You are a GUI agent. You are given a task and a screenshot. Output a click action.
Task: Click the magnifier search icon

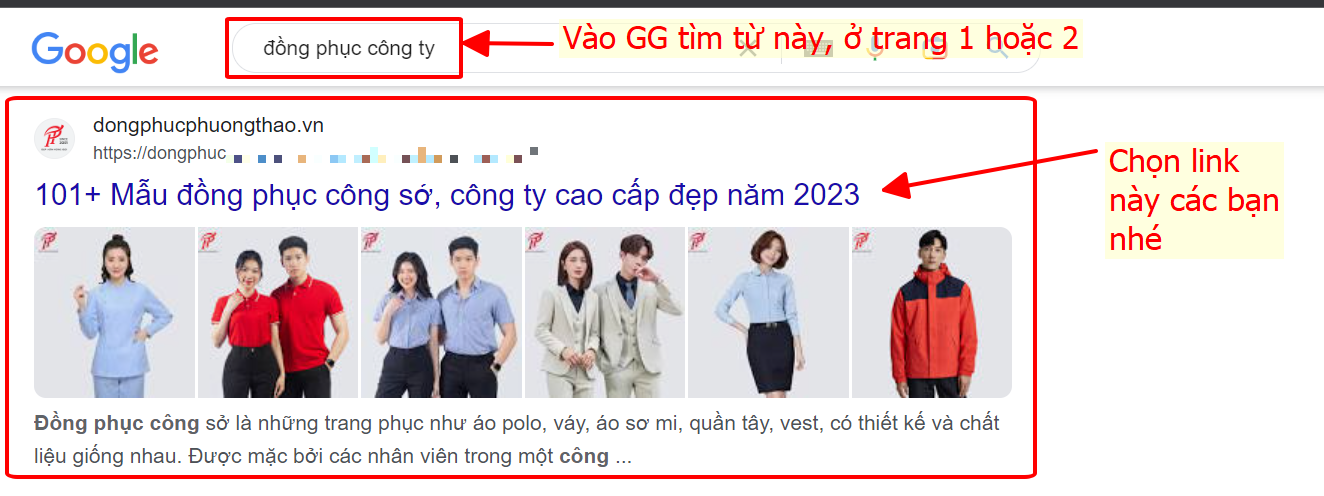point(997,47)
